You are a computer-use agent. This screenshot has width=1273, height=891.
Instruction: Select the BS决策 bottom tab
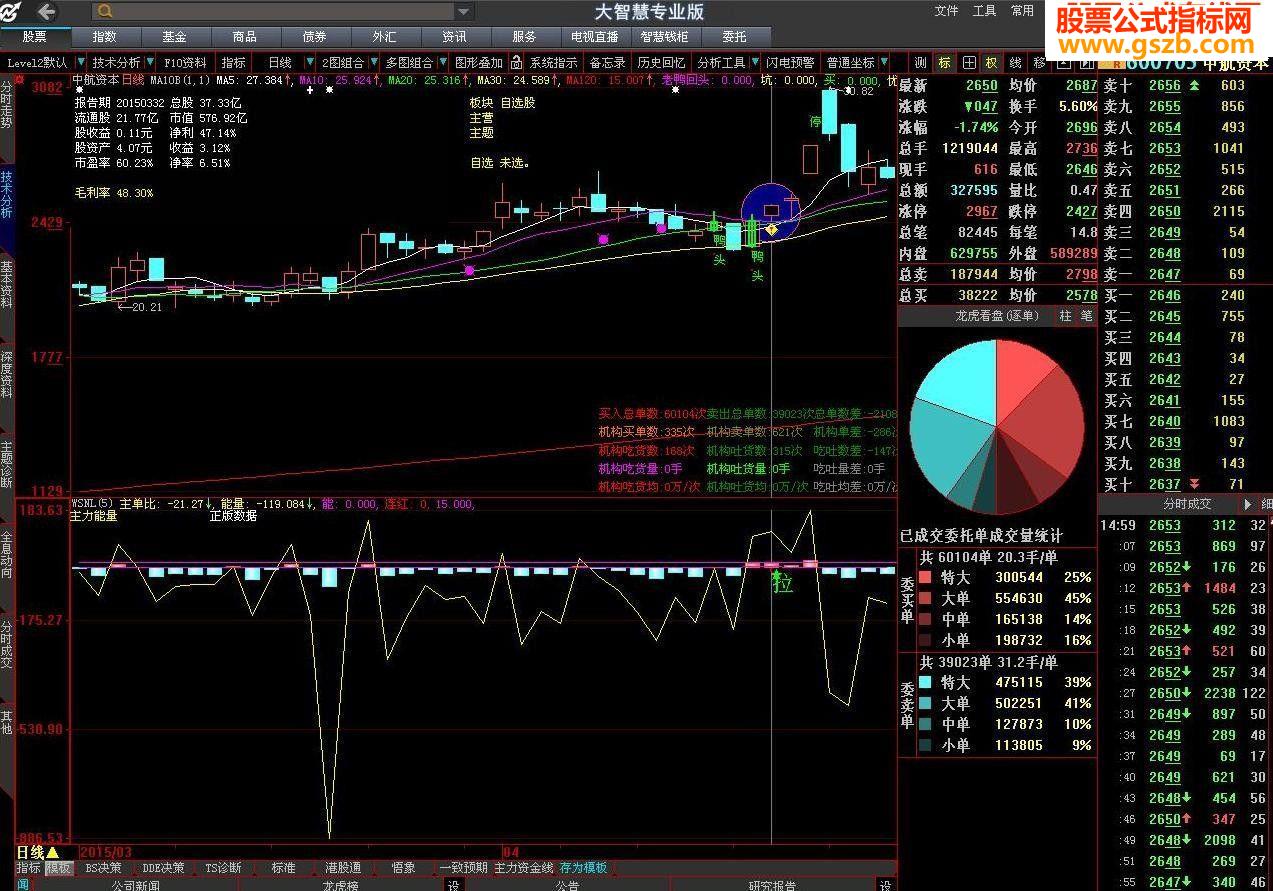(104, 868)
